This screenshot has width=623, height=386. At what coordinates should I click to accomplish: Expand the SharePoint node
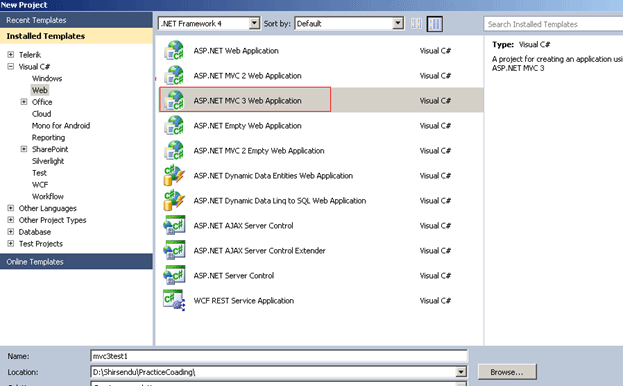24,149
